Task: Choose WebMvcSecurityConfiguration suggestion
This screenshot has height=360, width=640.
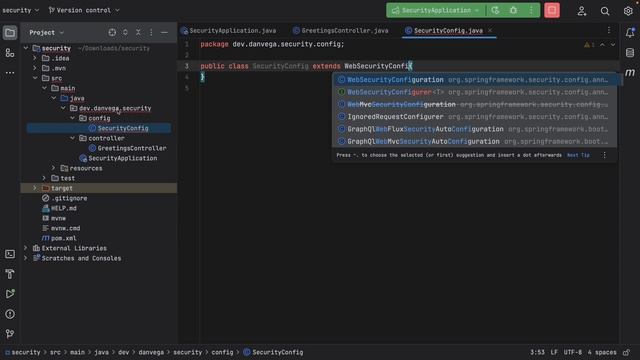Action: coord(474,104)
